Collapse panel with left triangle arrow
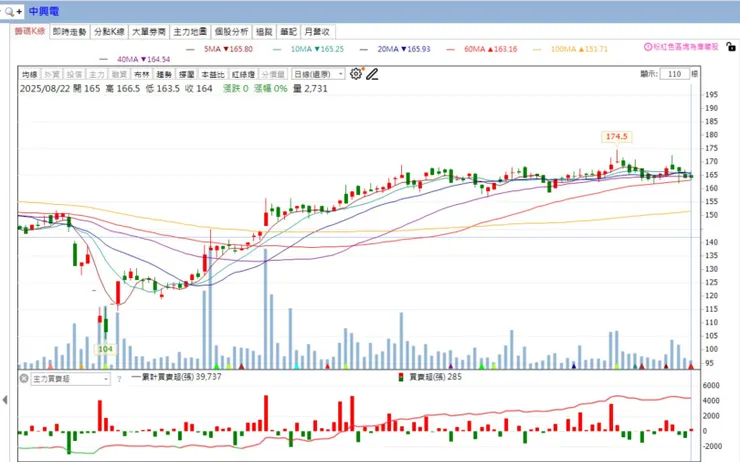 click(5, 400)
